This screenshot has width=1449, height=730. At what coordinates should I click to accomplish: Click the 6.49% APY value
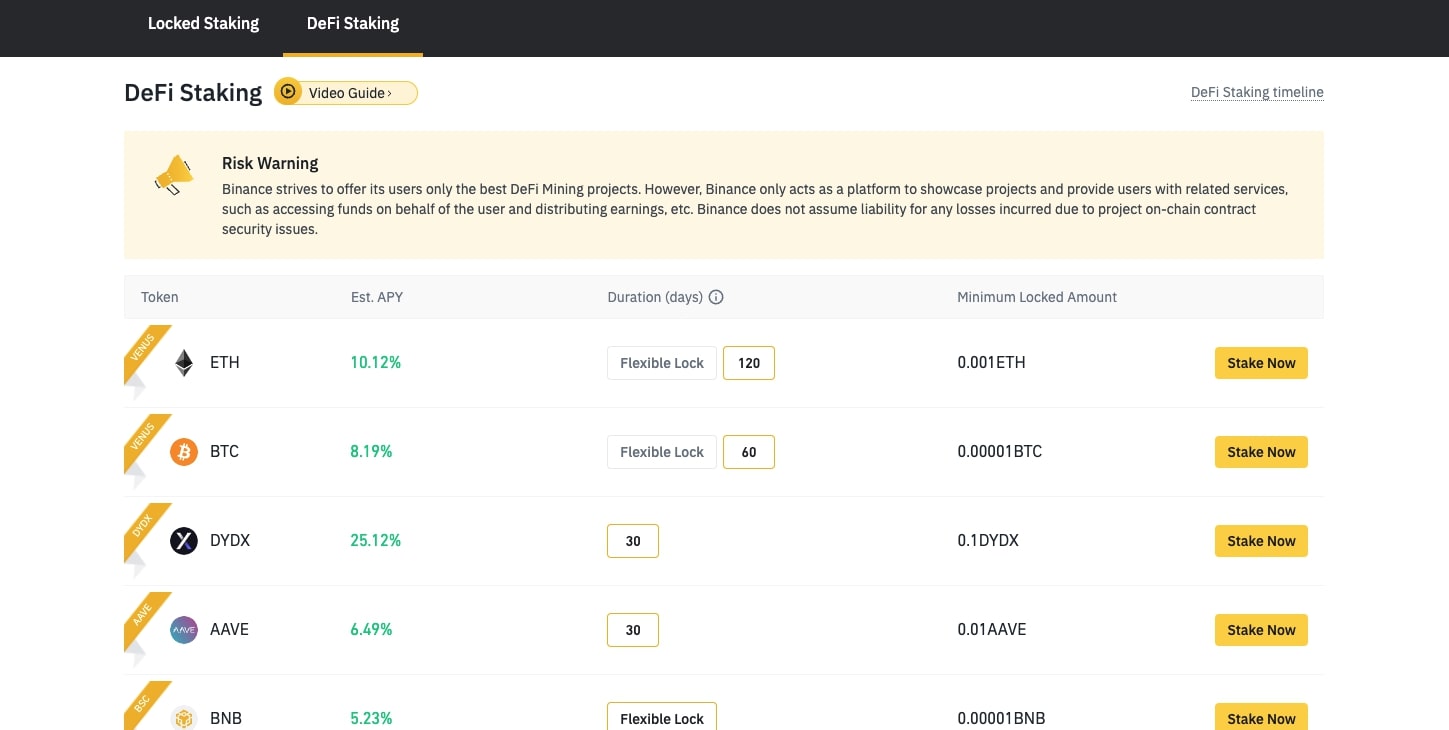[x=371, y=629]
